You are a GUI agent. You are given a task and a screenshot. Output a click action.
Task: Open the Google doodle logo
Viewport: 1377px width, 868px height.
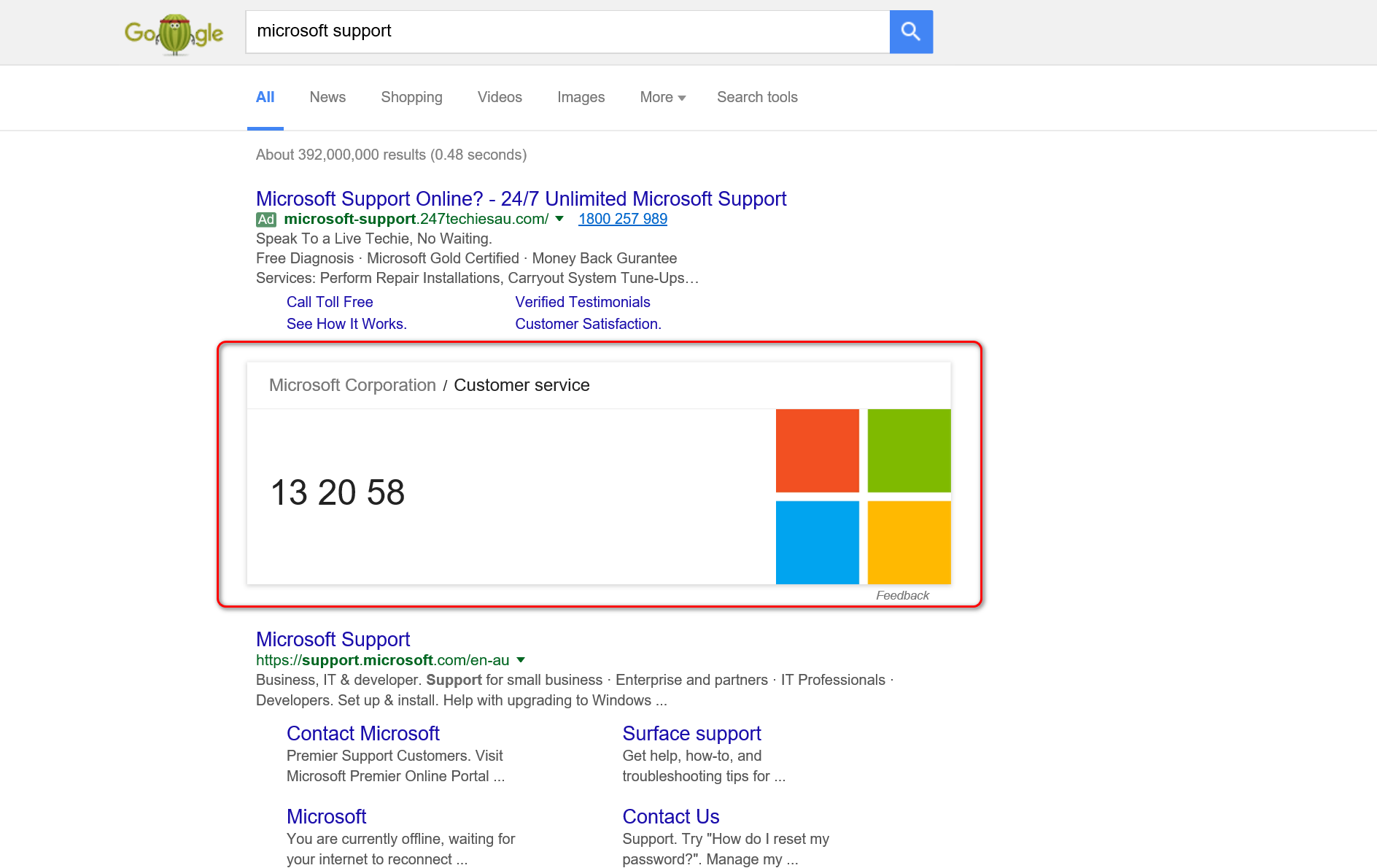(174, 34)
